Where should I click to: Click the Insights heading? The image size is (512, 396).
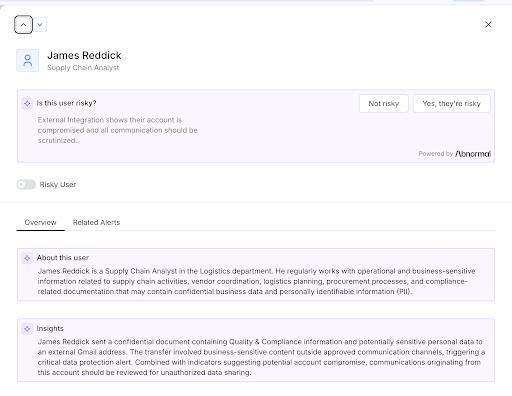pyautogui.click(x=50, y=328)
